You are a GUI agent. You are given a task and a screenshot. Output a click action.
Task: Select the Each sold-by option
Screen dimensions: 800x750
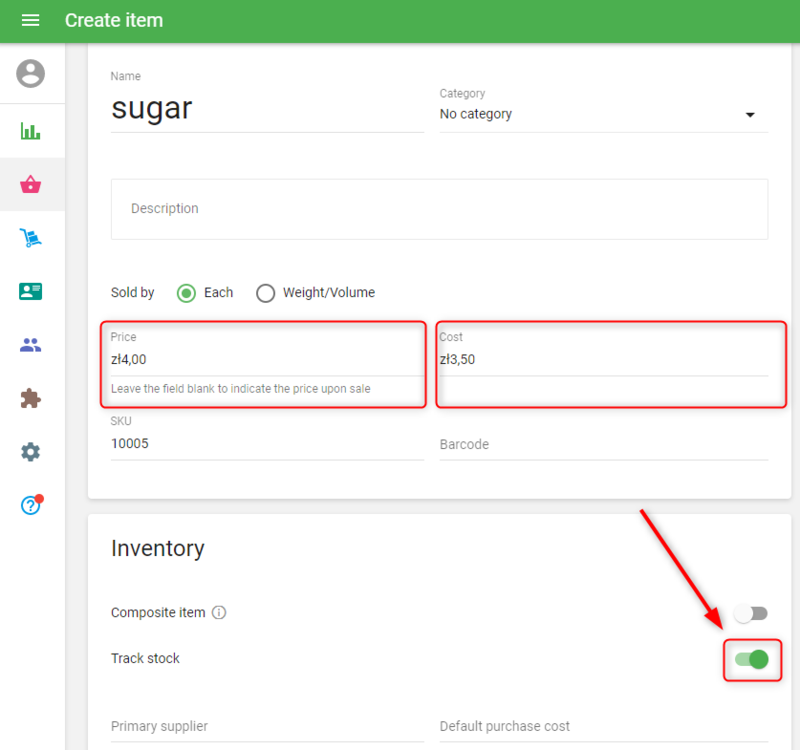[x=186, y=293]
